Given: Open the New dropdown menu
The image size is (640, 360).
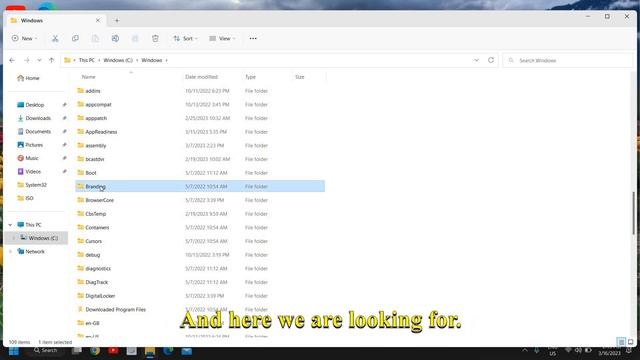Looking at the screenshot, I should click(24, 38).
